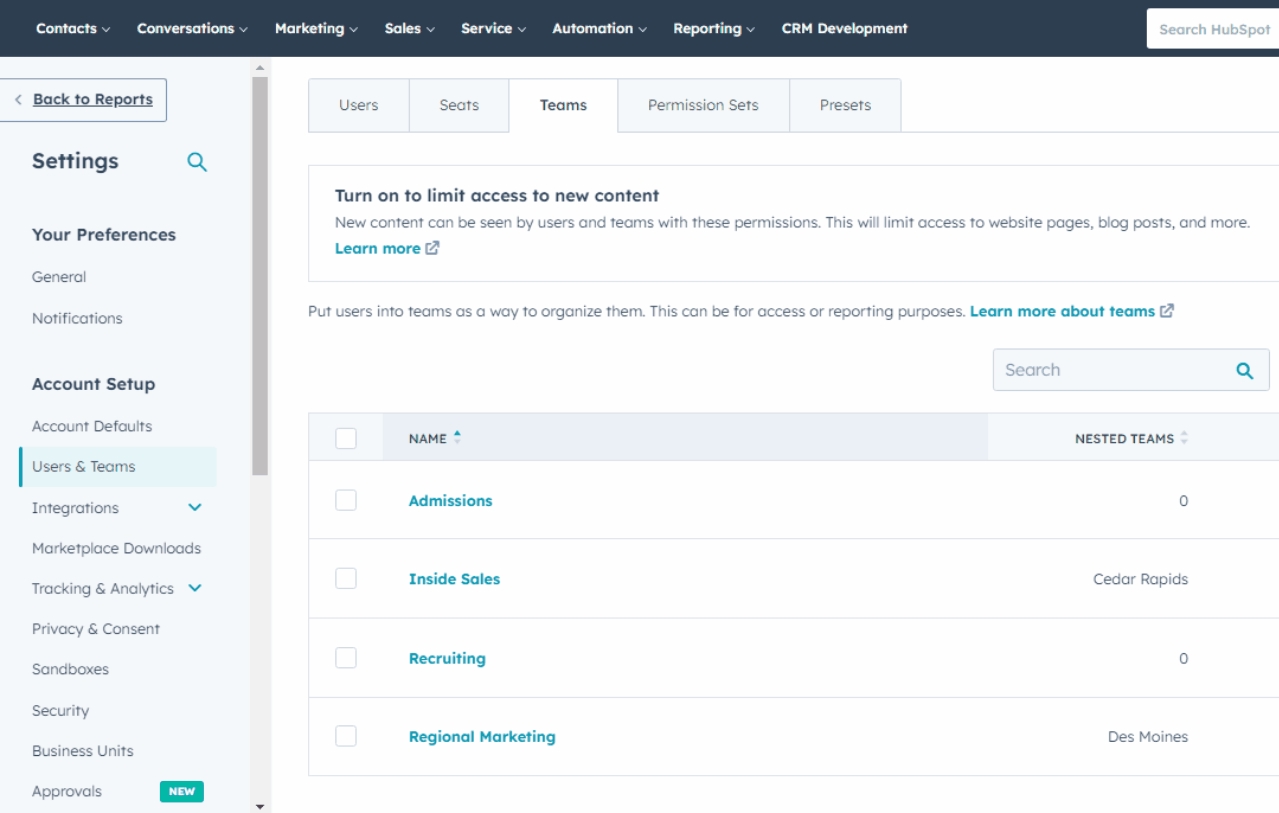Open Security settings in sidebar
The height and width of the screenshot is (813, 1279).
pyautogui.click(x=60, y=711)
